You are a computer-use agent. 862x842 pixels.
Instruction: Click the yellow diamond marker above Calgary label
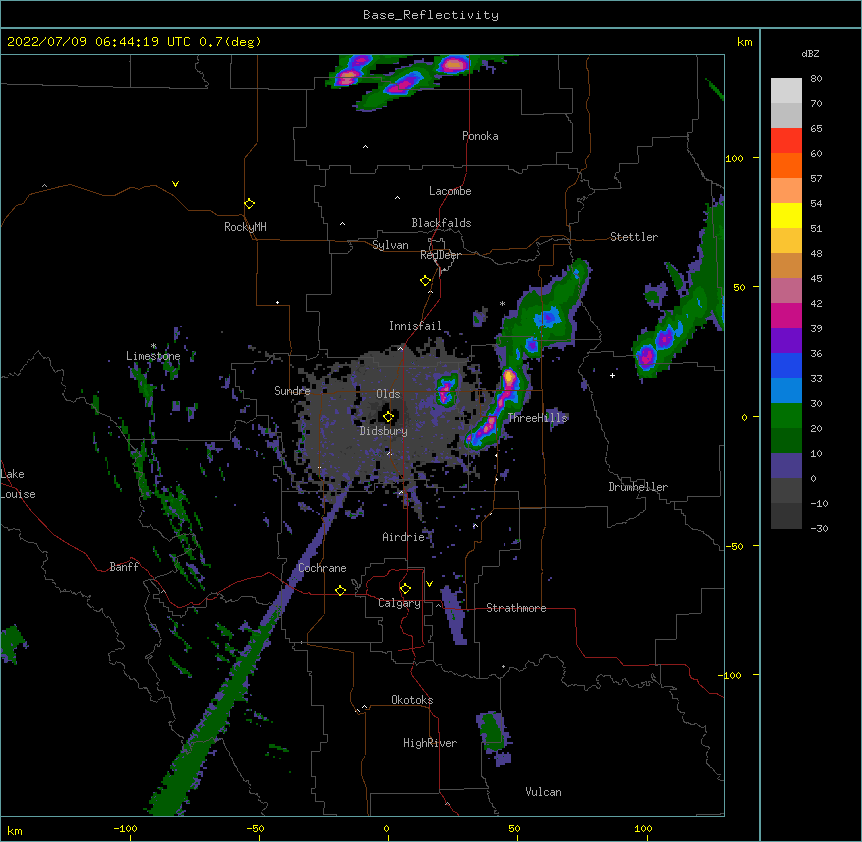pyautogui.click(x=405, y=589)
